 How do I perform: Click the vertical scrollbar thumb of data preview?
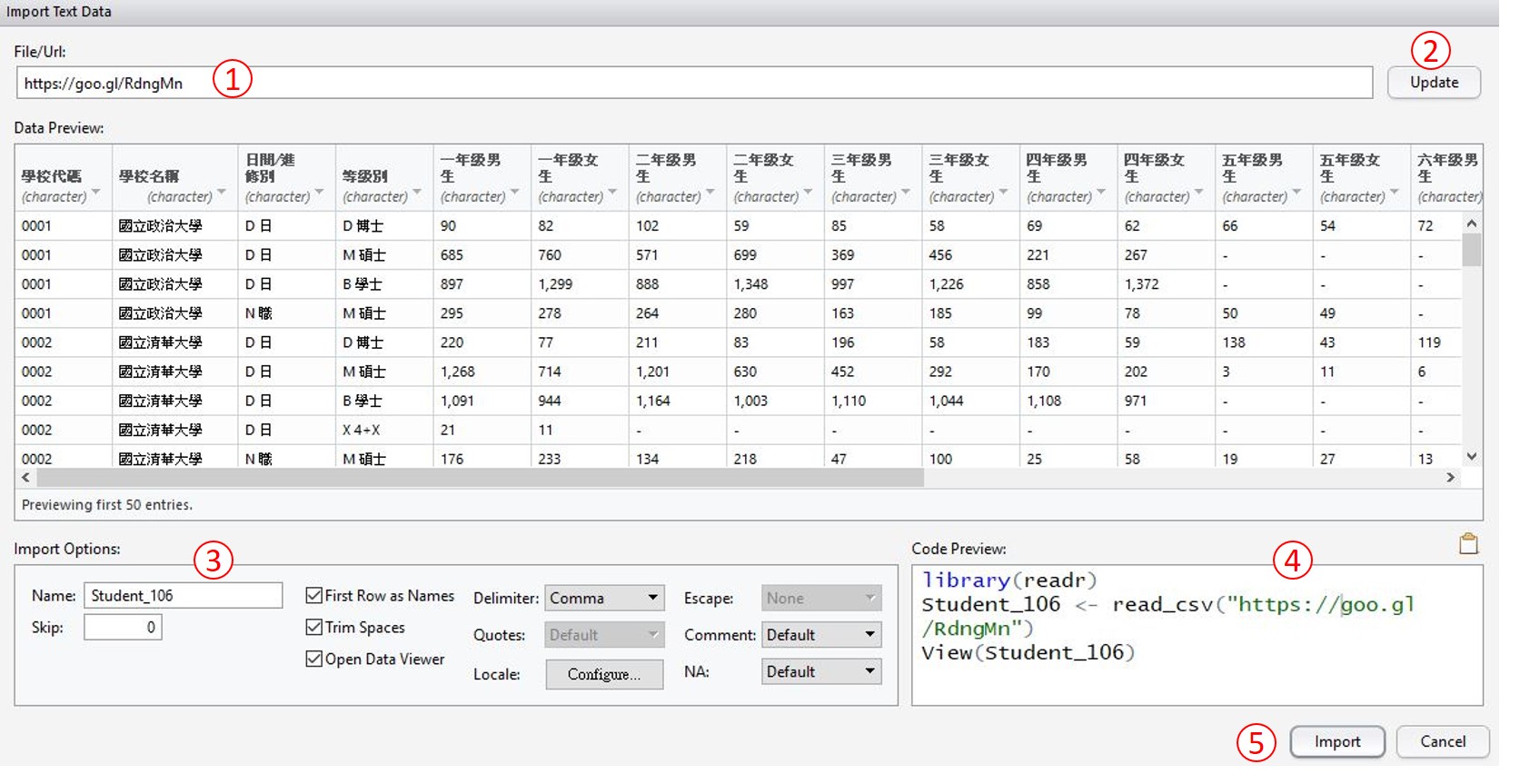pos(1471,249)
